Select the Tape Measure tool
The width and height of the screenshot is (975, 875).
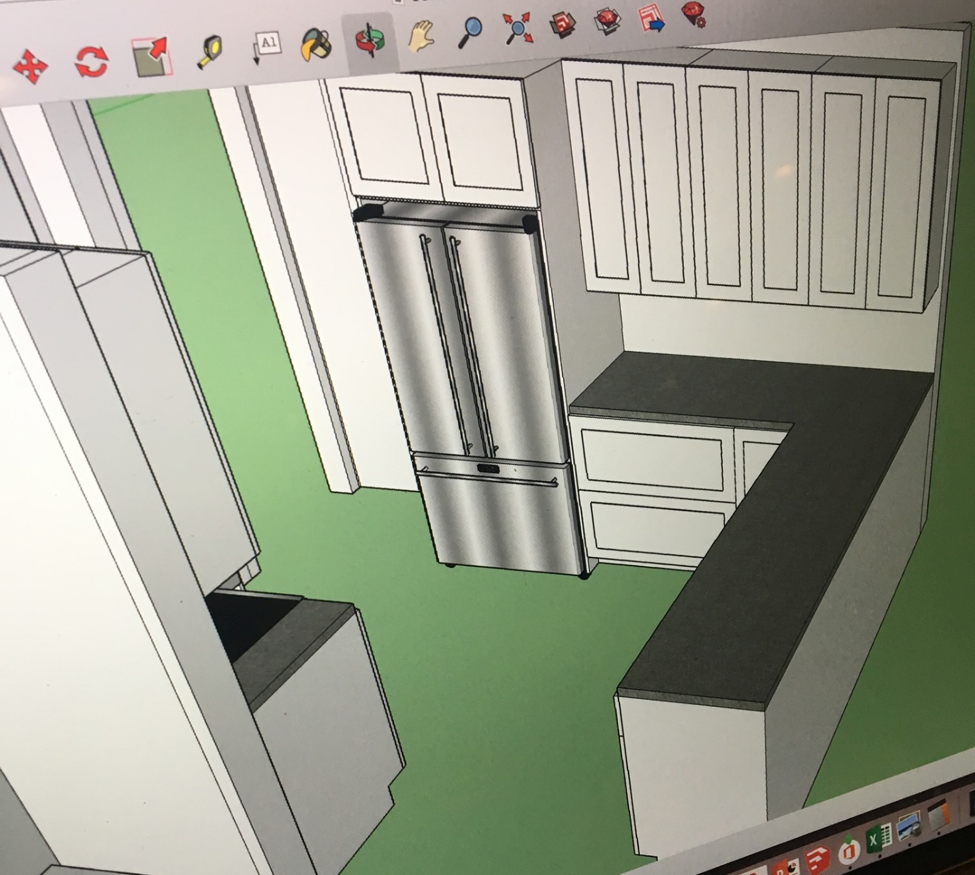[211, 52]
